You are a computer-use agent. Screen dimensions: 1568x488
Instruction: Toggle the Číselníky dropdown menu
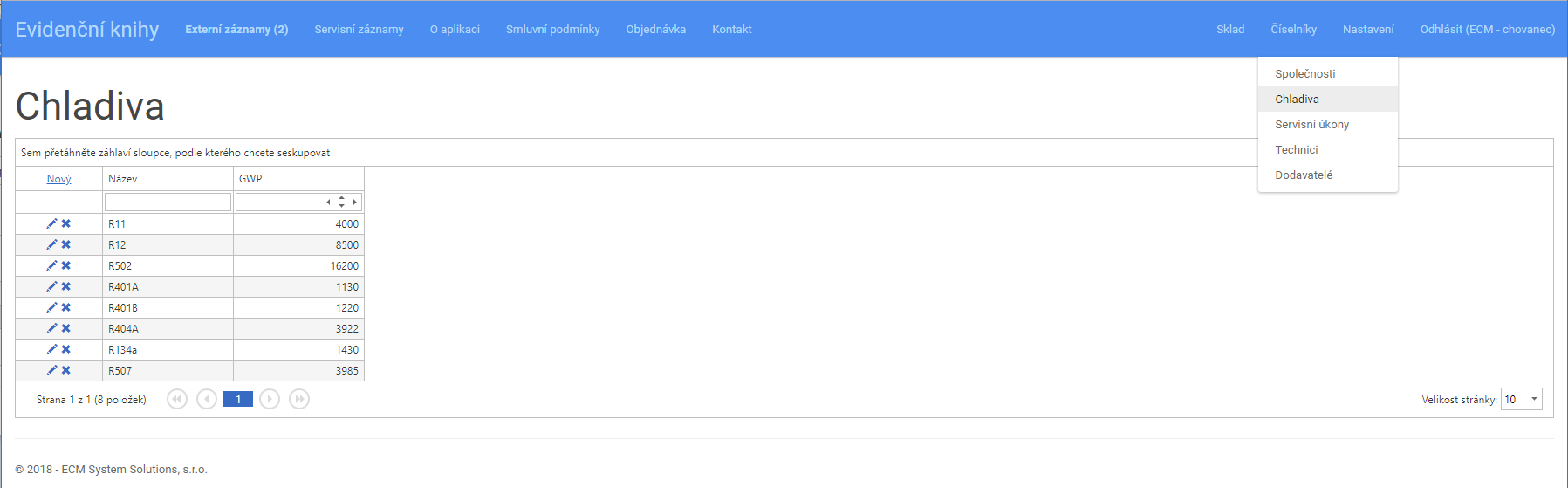1294,29
